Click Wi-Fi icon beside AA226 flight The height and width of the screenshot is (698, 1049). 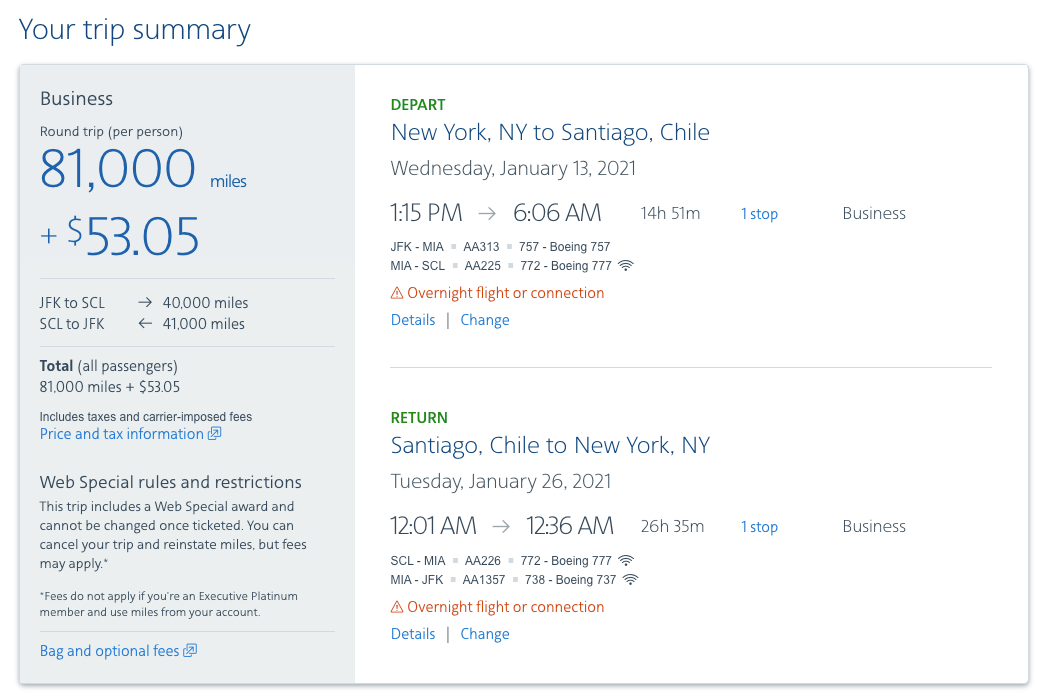click(x=626, y=560)
